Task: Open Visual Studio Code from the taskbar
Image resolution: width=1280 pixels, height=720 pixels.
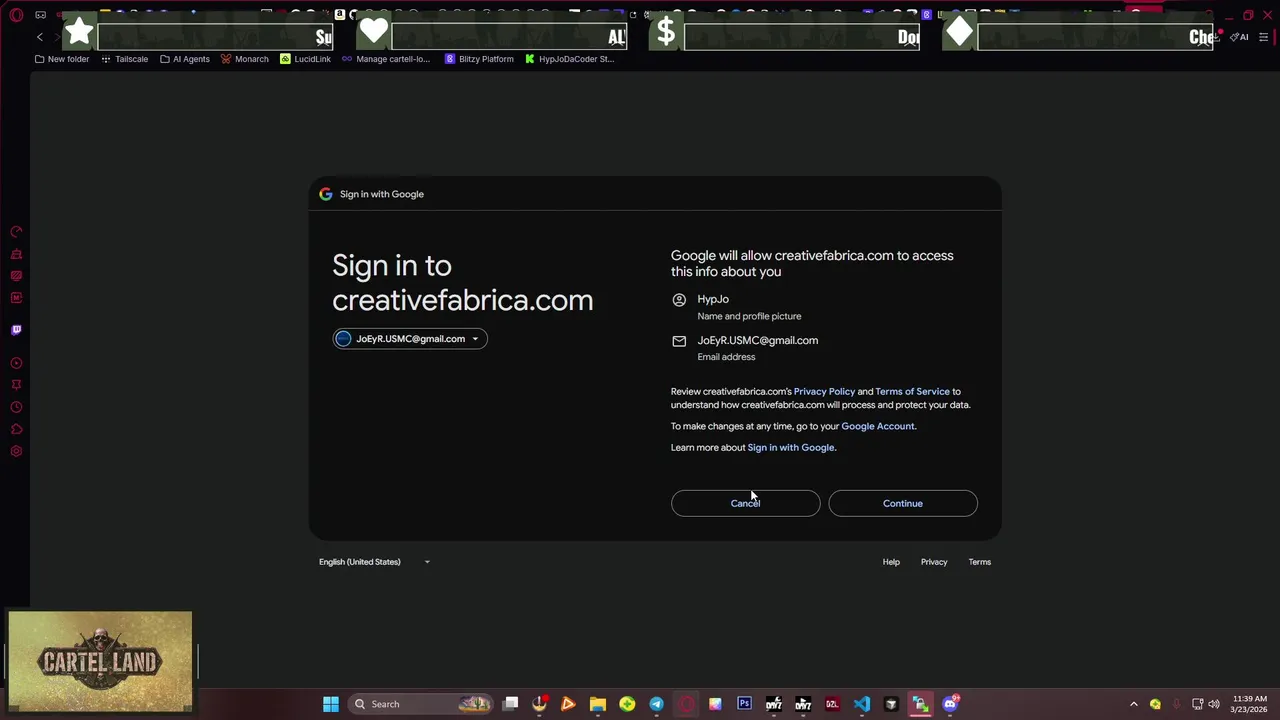Action: pos(862,704)
